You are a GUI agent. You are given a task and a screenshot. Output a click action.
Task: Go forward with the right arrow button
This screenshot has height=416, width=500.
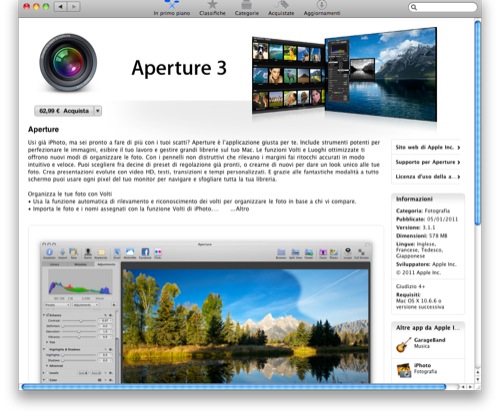pos(74,7)
